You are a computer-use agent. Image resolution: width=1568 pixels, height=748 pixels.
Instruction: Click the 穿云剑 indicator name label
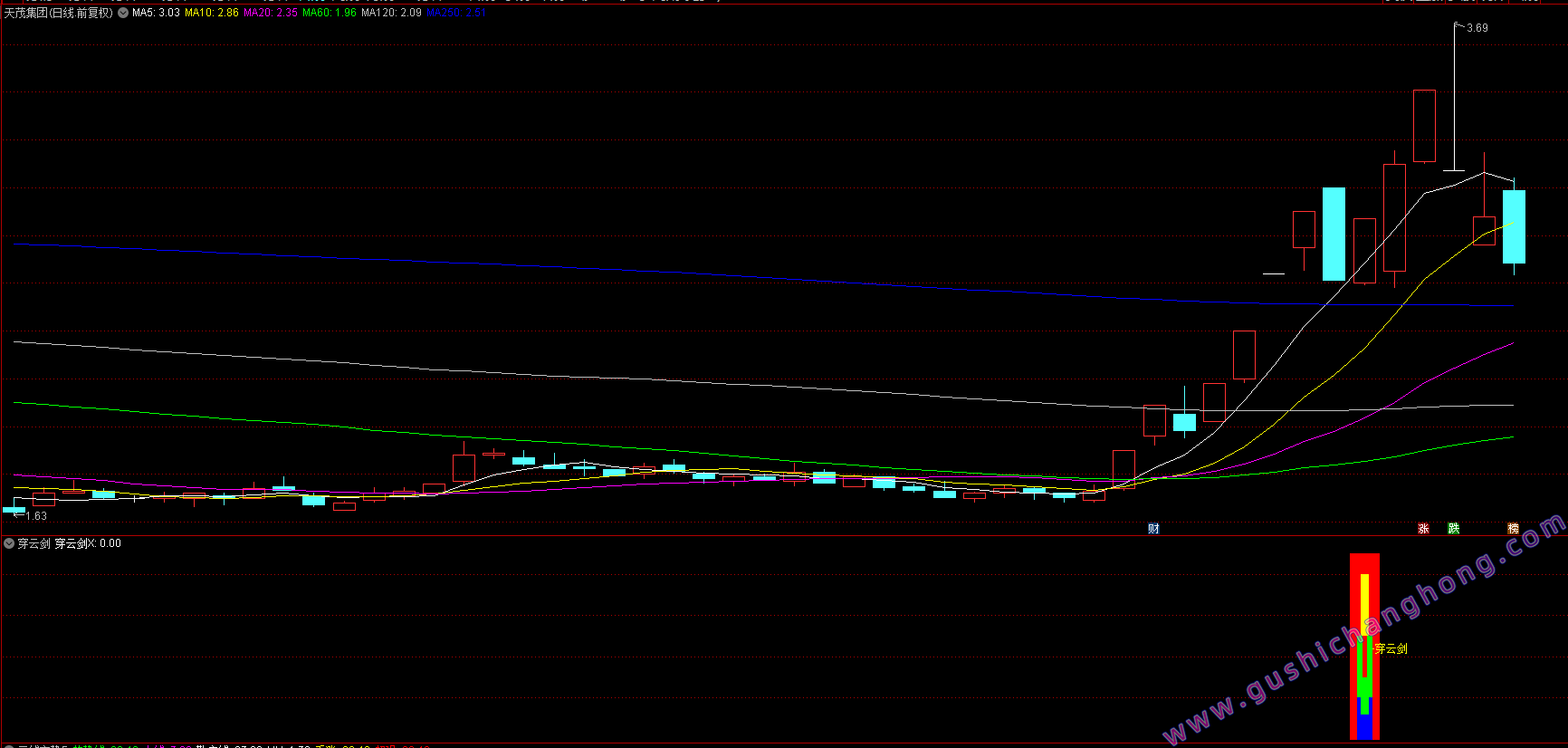pos(34,543)
